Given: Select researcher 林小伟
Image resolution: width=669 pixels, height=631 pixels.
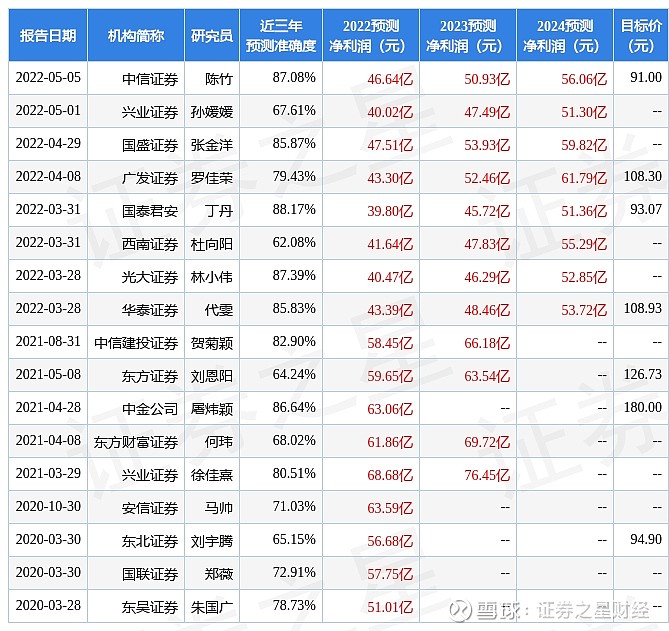Looking at the screenshot, I should click(x=212, y=277).
